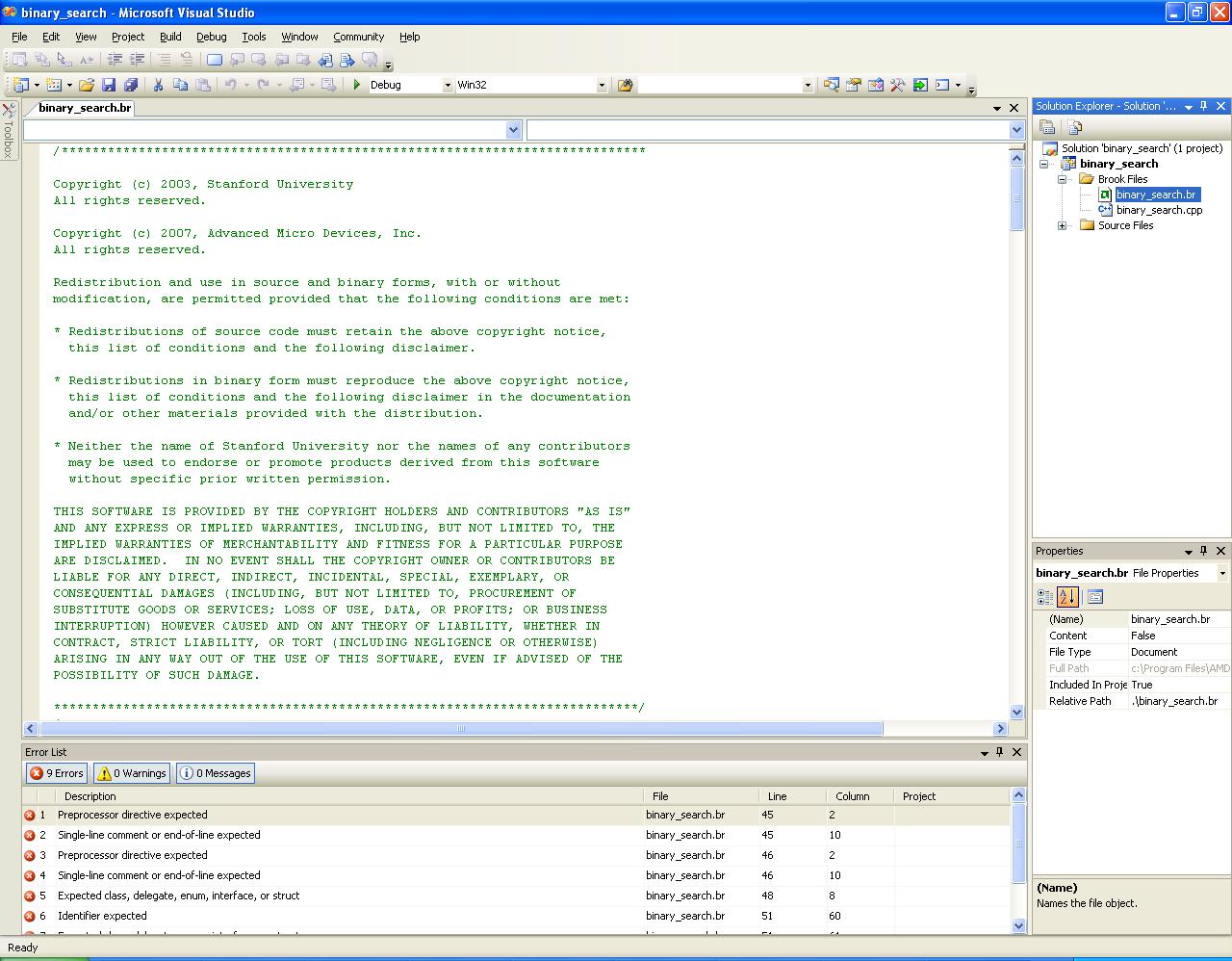The image size is (1232, 961).
Task: Toggle the Alphabetical sort in Properties
Action: coord(1066,597)
